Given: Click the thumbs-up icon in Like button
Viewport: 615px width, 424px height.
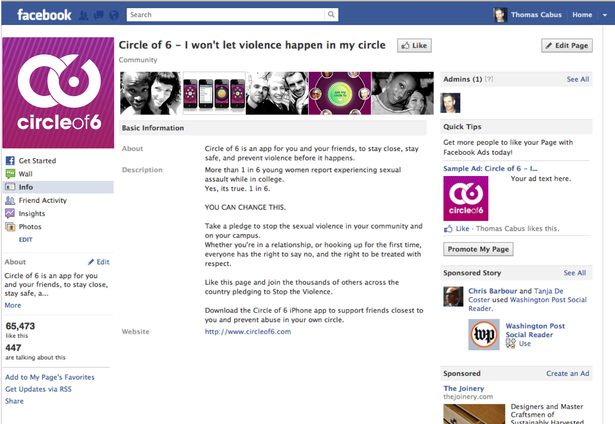Looking at the screenshot, I should tap(405, 45).
